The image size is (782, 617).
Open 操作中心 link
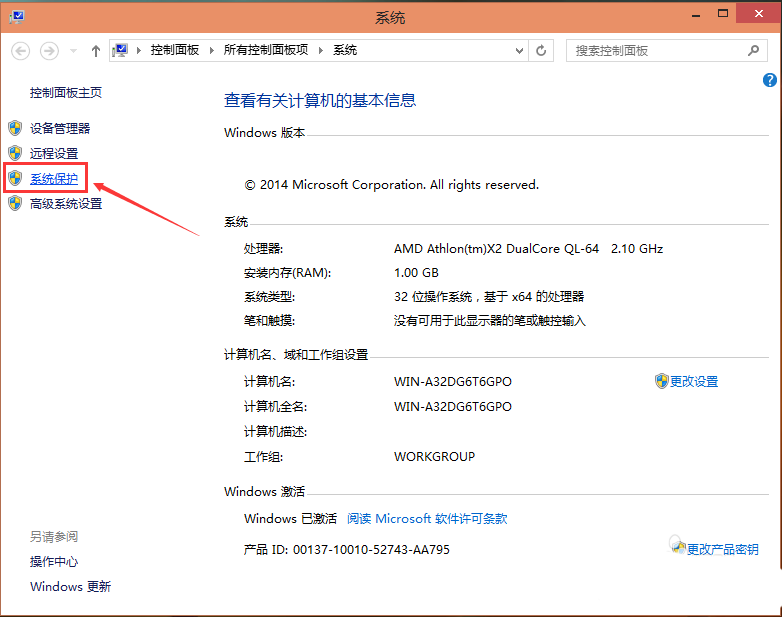click(54, 562)
